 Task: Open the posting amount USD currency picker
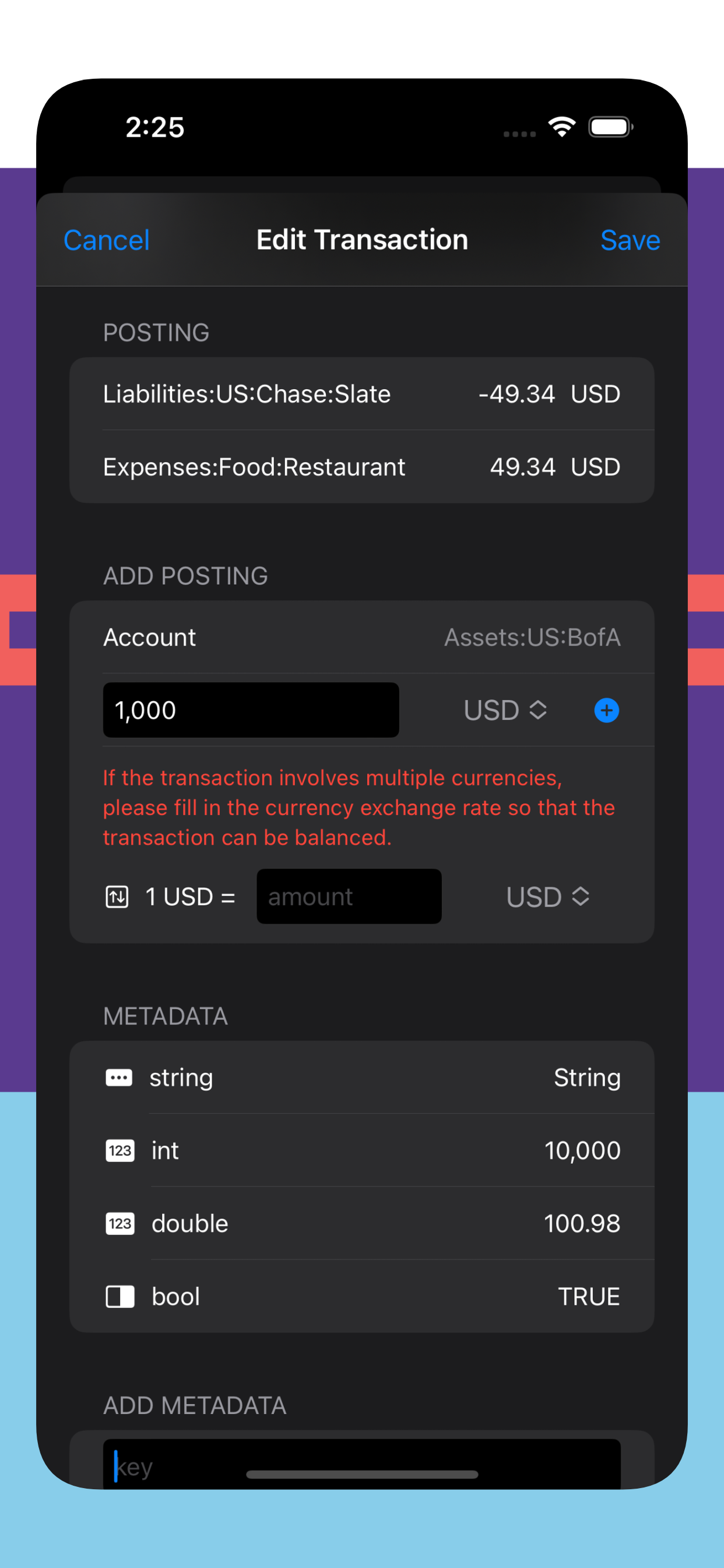click(505, 710)
